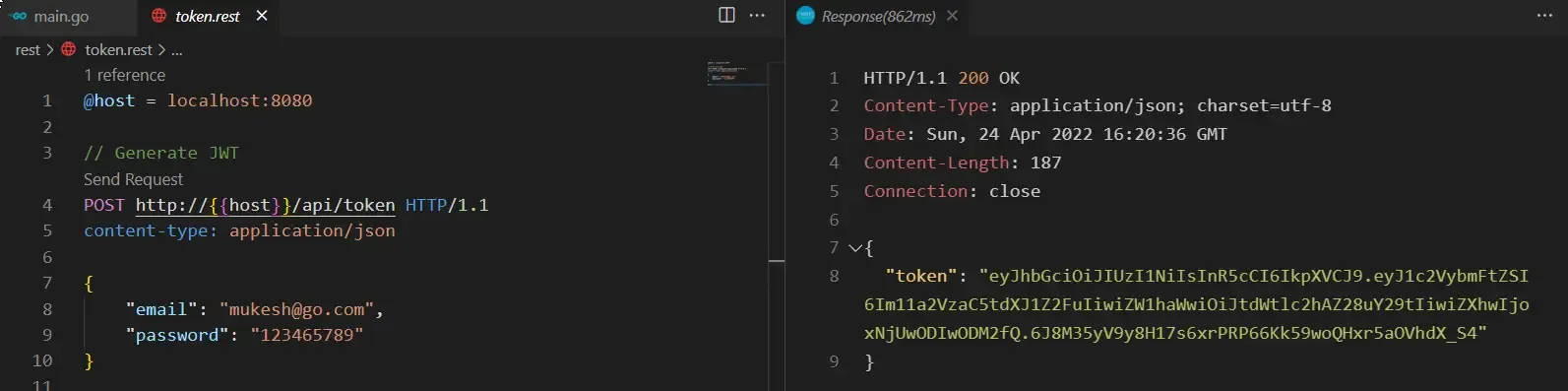The image size is (1568, 391).
Task: Click the @host variable on line 1
Action: tap(109, 100)
